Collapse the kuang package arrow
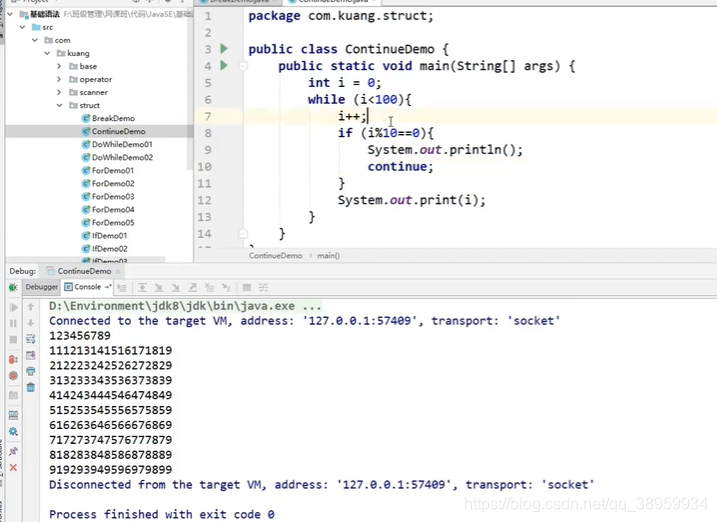Image resolution: width=717 pixels, height=522 pixels. pyautogui.click(x=47, y=53)
